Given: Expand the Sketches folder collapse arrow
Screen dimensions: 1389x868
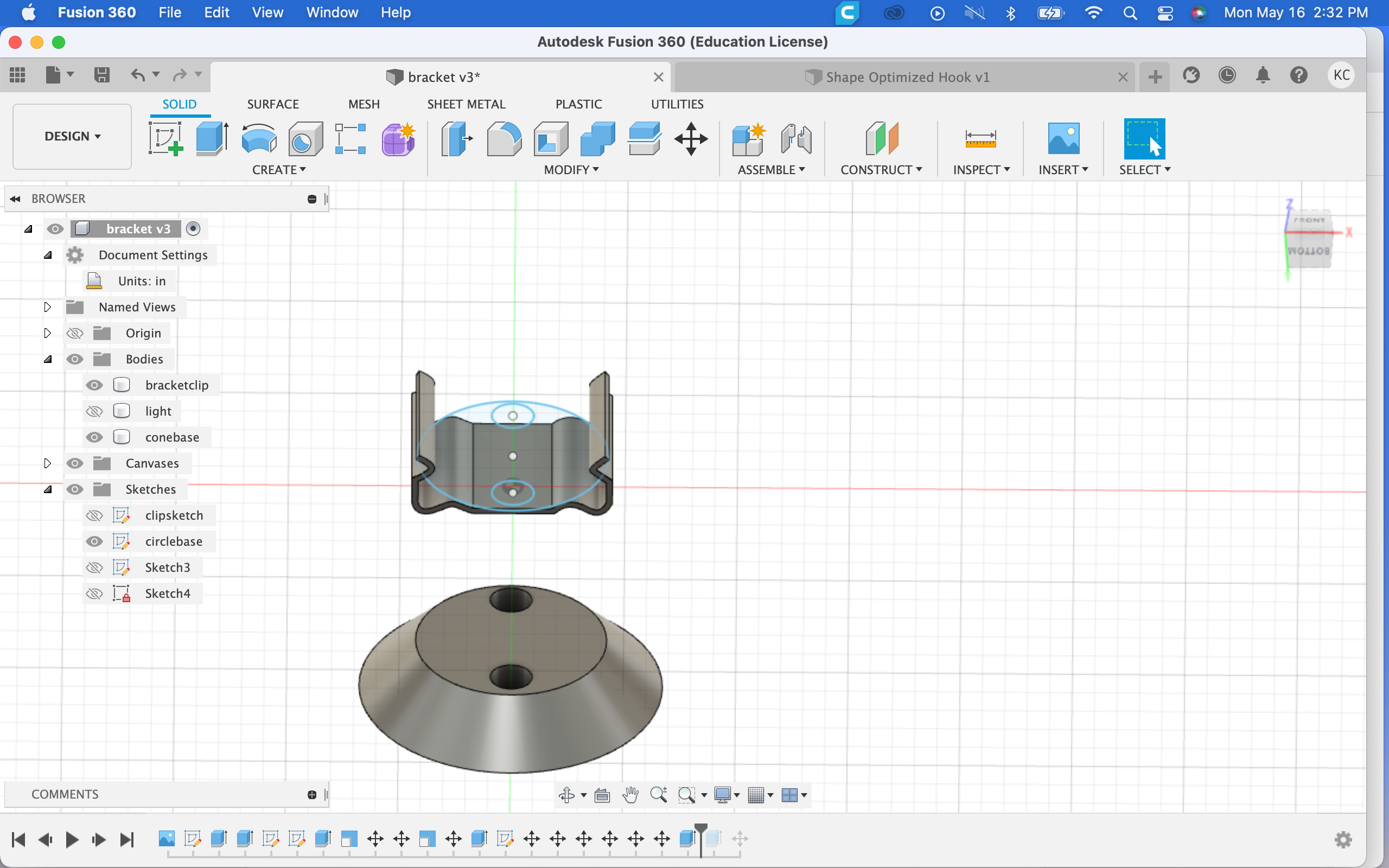Looking at the screenshot, I should [x=48, y=489].
